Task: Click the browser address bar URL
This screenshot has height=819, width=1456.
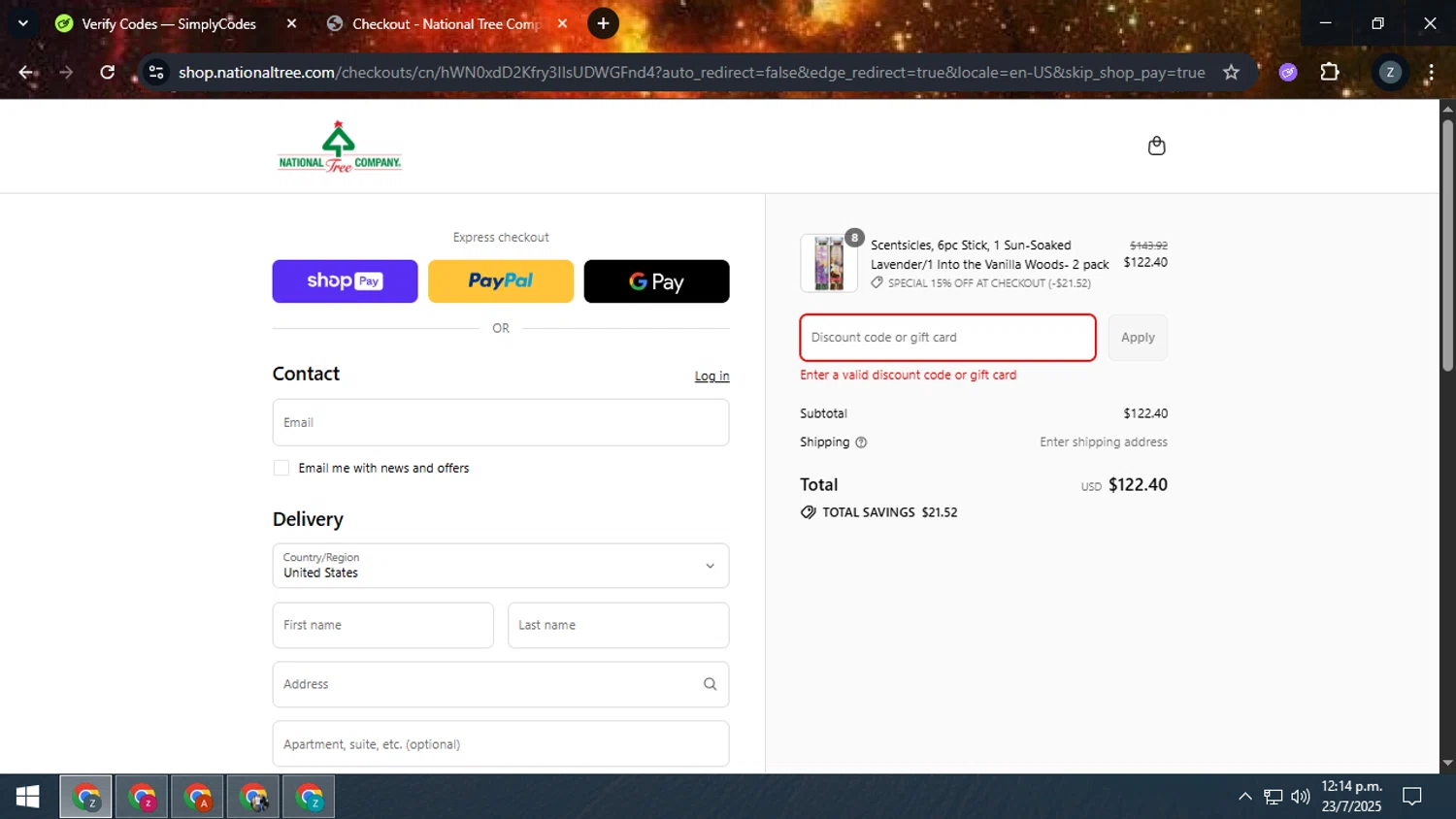Action: (x=691, y=72)
